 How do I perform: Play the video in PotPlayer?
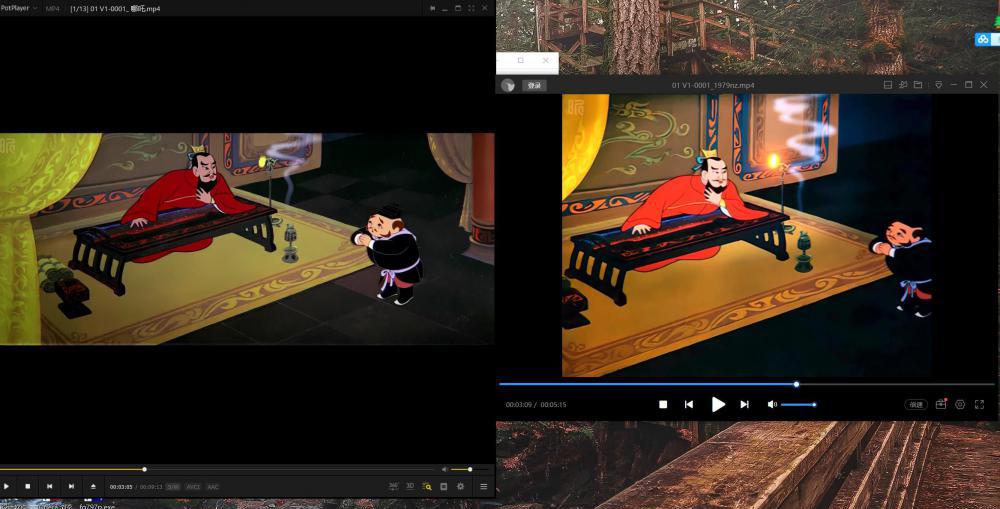(6, 486)
